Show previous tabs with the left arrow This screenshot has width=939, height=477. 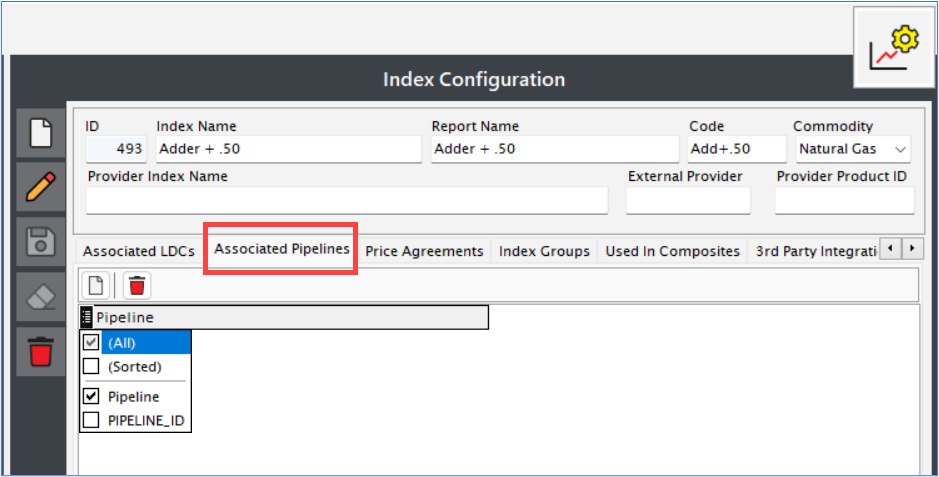pyautogui.click(x=890, y=248)
